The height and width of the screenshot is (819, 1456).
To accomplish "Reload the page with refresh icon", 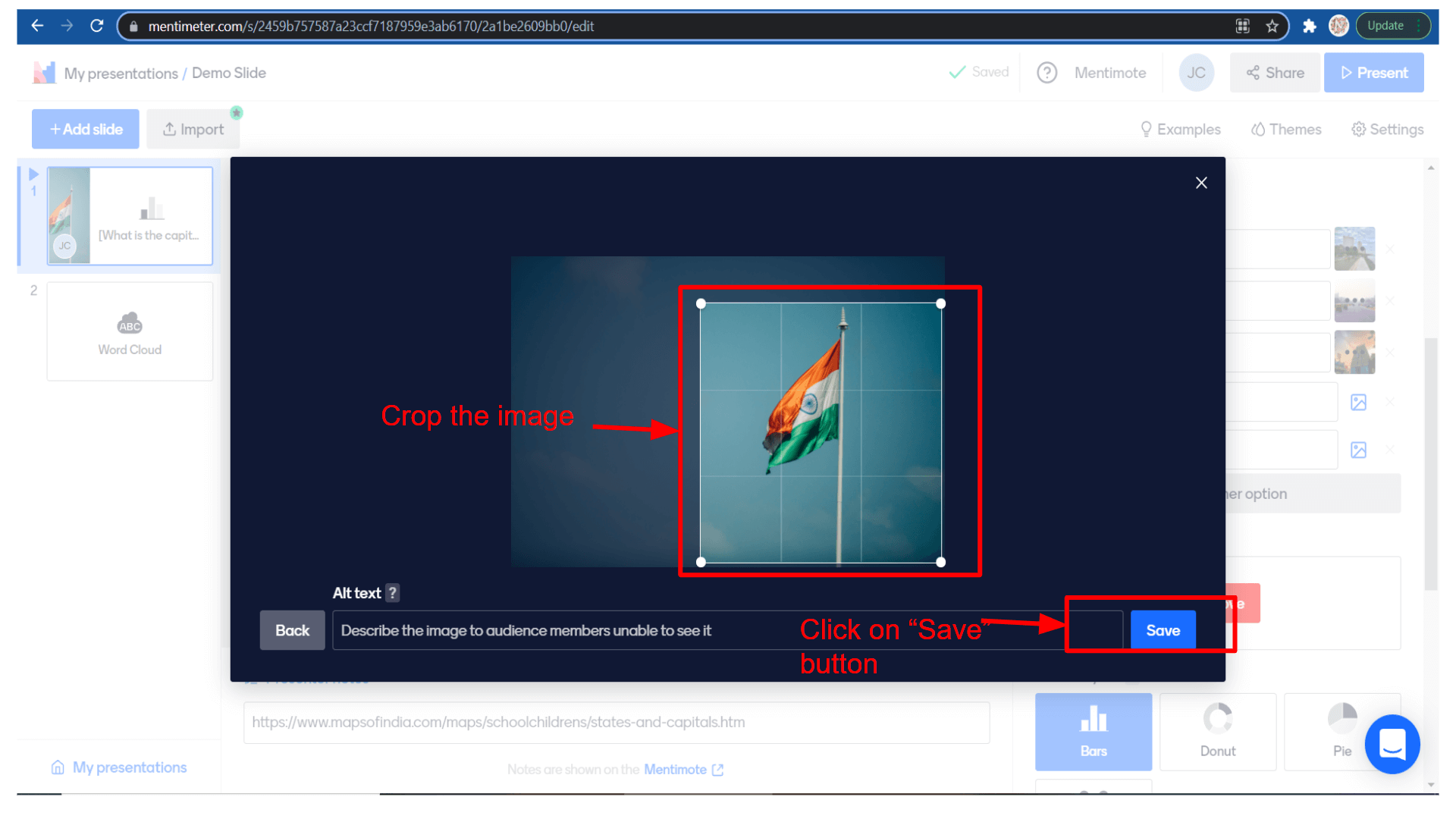I will pos(96,26).
